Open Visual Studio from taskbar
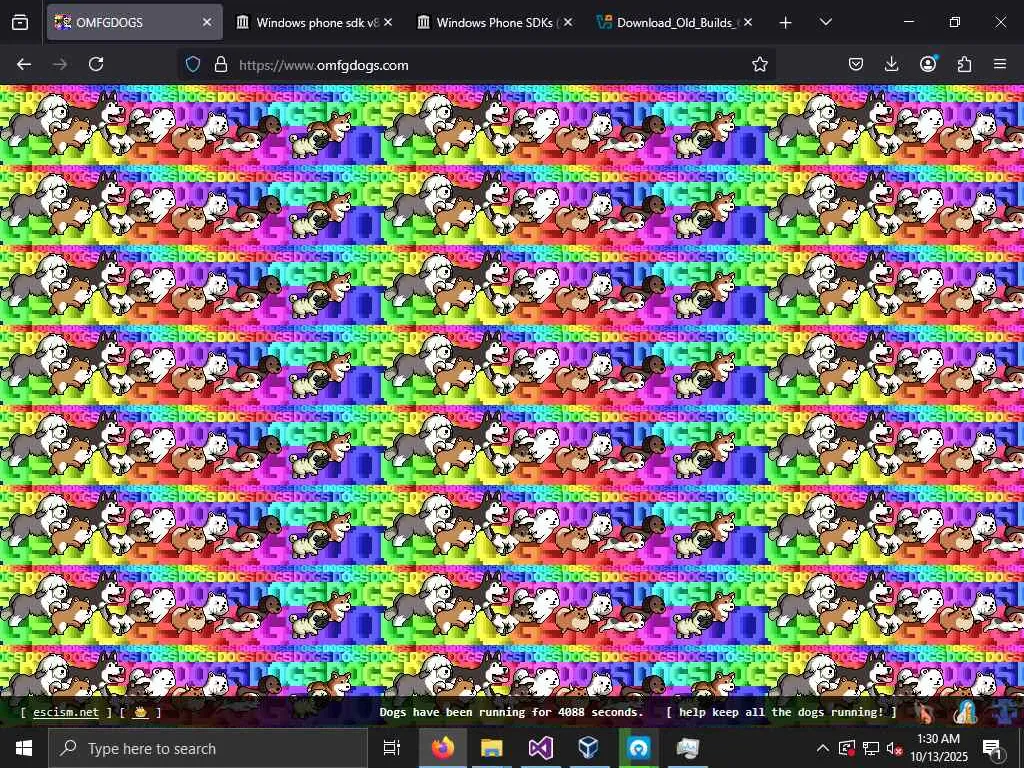Screen dimensions: 1024x768 click(x=540, y=748)
